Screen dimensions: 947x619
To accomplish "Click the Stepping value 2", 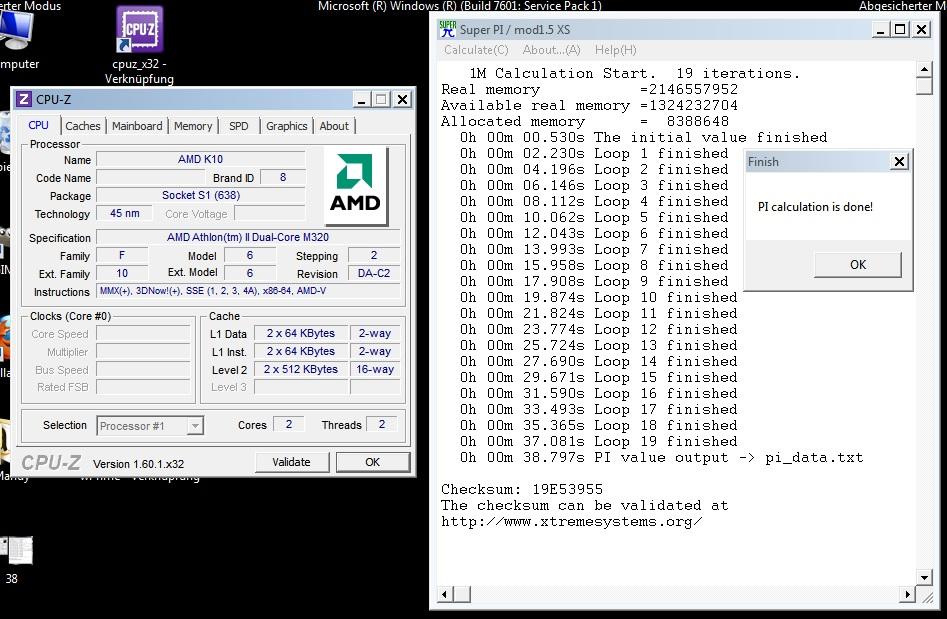I will 374,255.
